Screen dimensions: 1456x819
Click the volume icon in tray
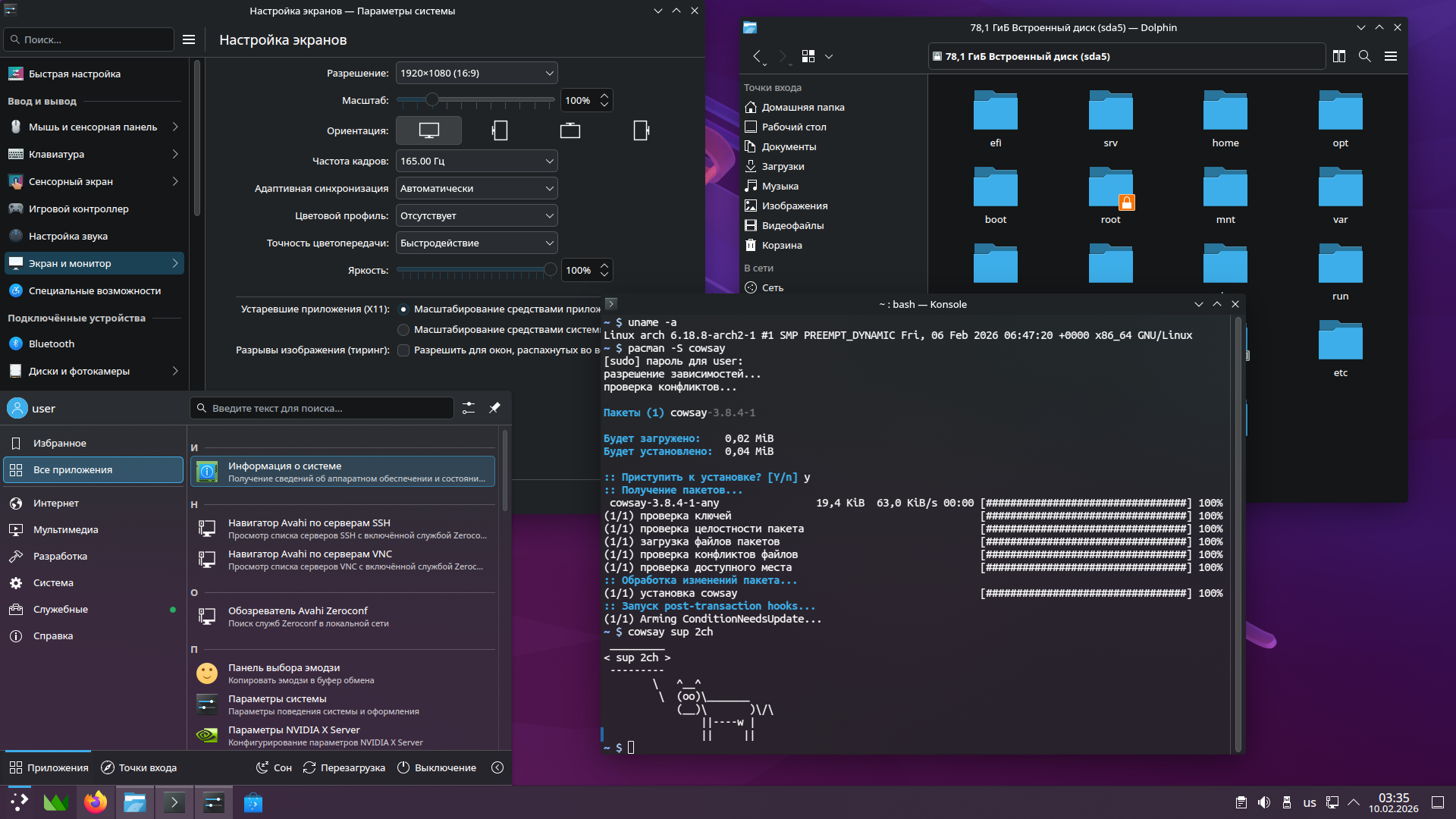coord(1264,802)
